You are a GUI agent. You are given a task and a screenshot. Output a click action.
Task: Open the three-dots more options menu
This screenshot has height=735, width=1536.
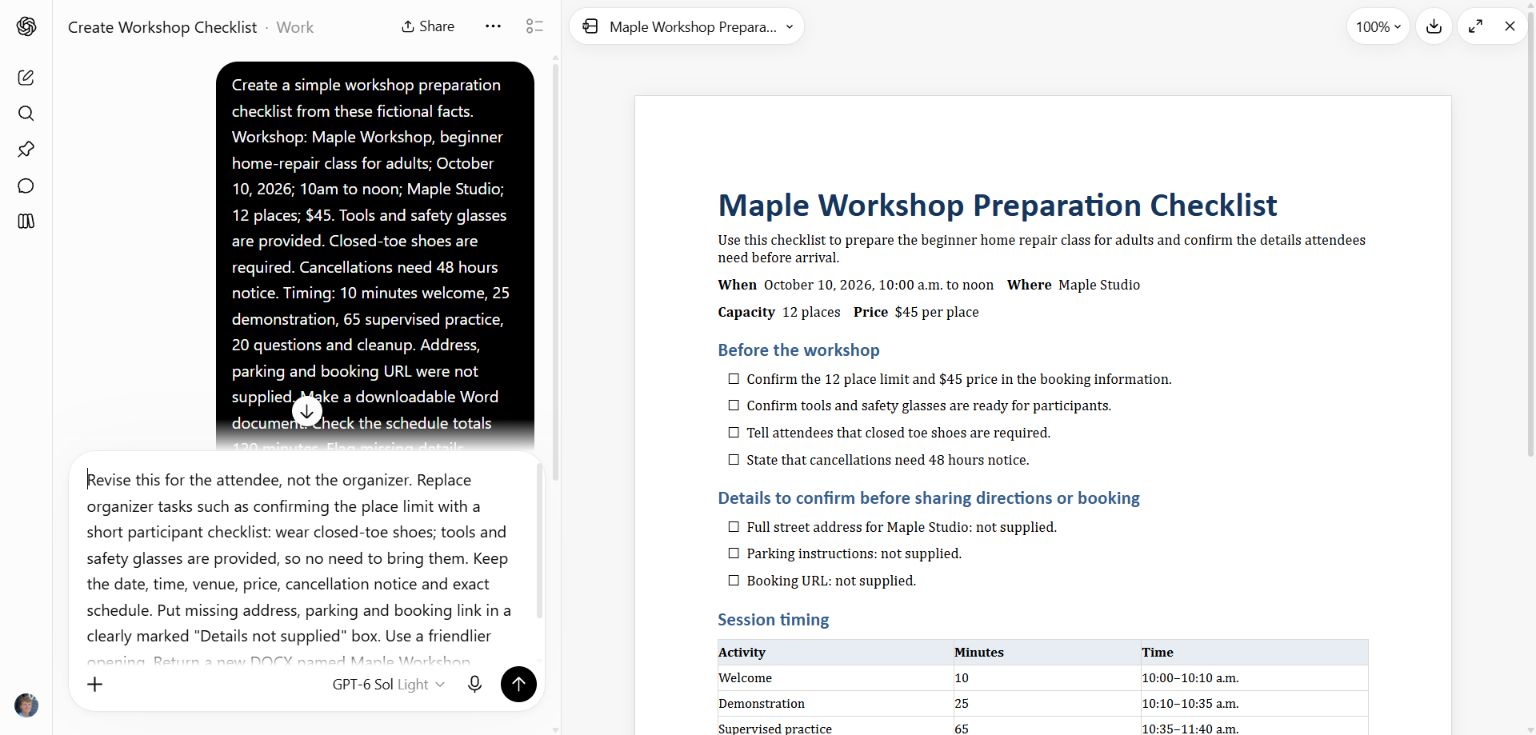point(493,27)
